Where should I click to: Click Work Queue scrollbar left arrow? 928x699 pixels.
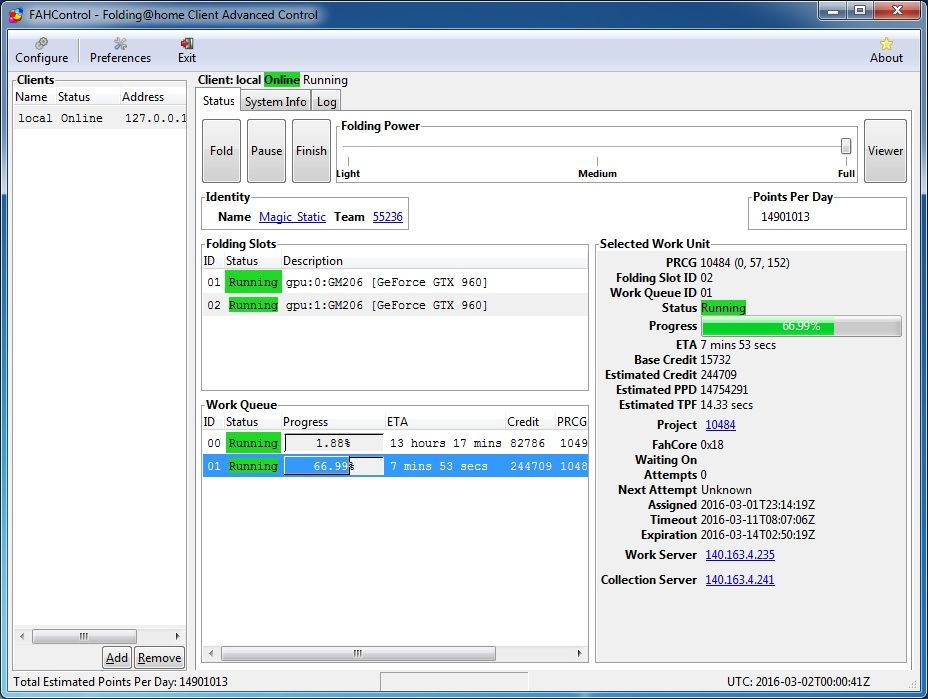(x=211, y=653)
